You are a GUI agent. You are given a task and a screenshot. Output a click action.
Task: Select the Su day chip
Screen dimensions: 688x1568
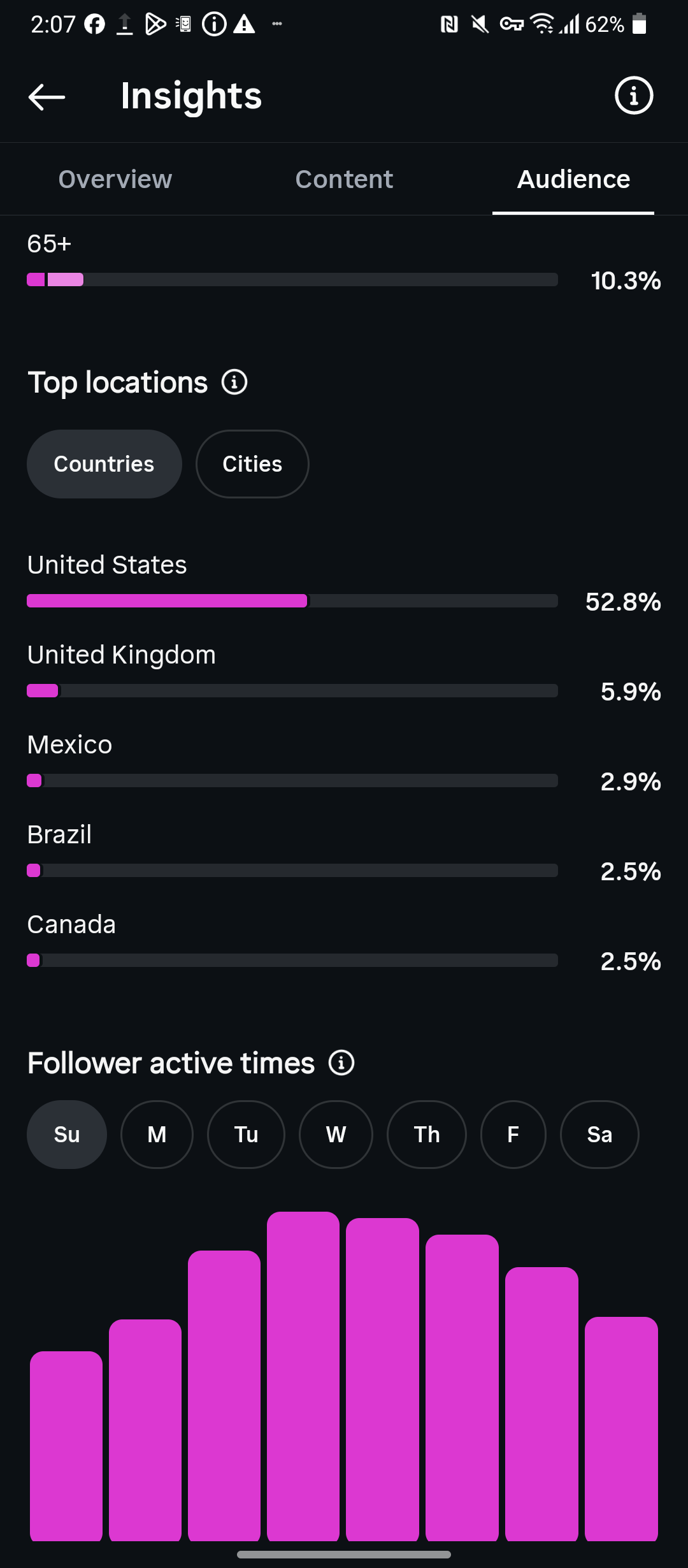(x=67, y=1135)
